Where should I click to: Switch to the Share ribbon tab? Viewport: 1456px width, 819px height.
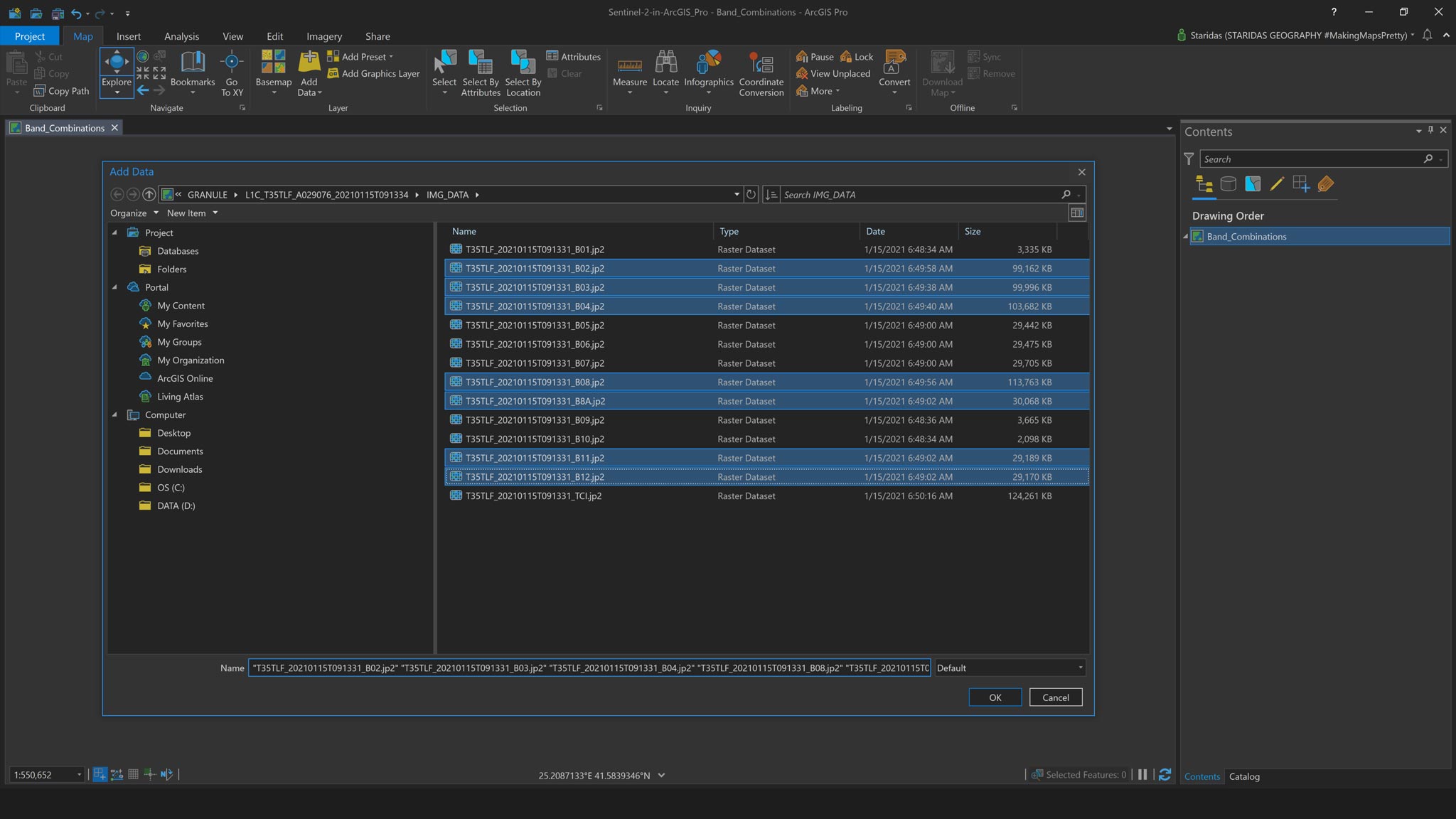tap(378, 36)
